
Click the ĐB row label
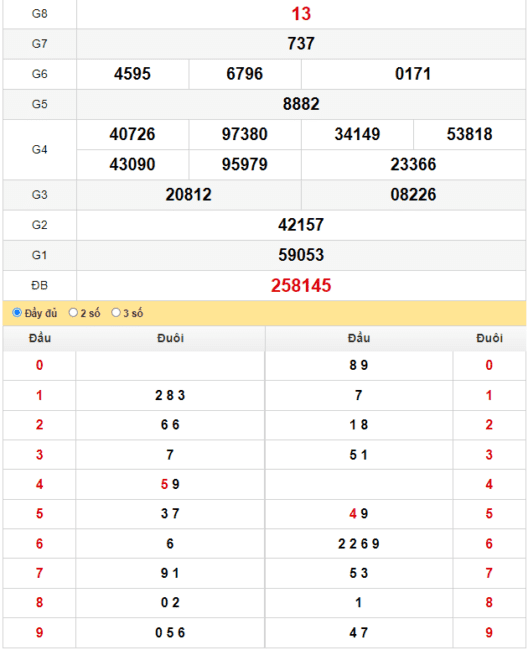(40, 286)
